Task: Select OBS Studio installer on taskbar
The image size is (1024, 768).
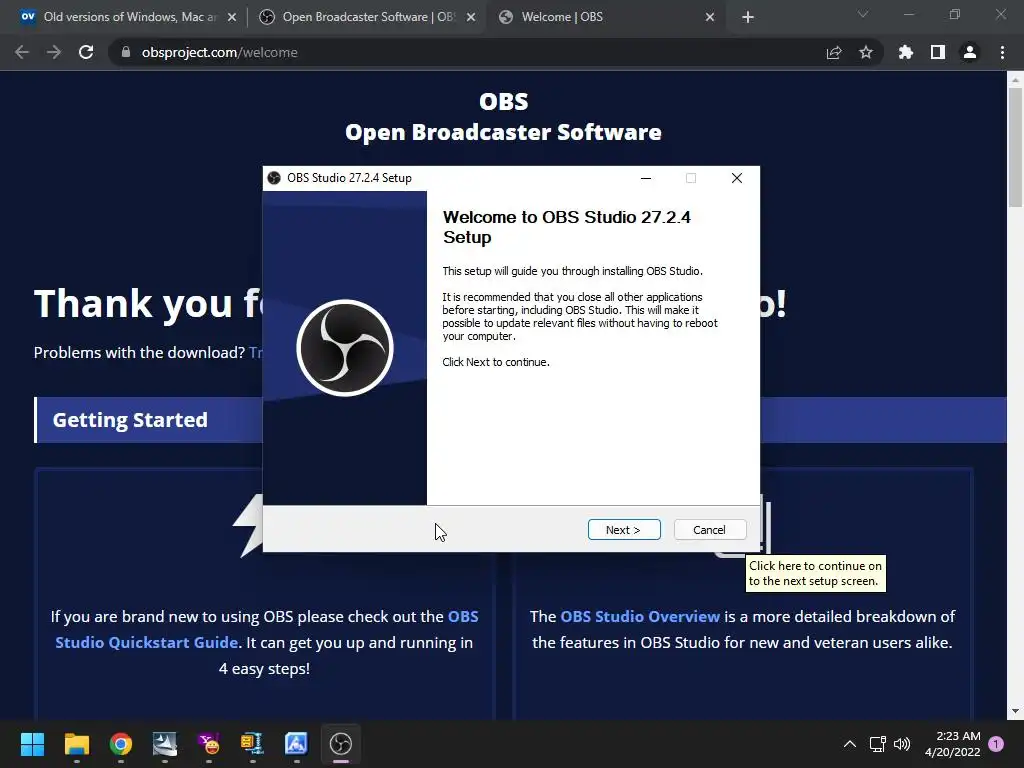Action: tap(341, 744)
